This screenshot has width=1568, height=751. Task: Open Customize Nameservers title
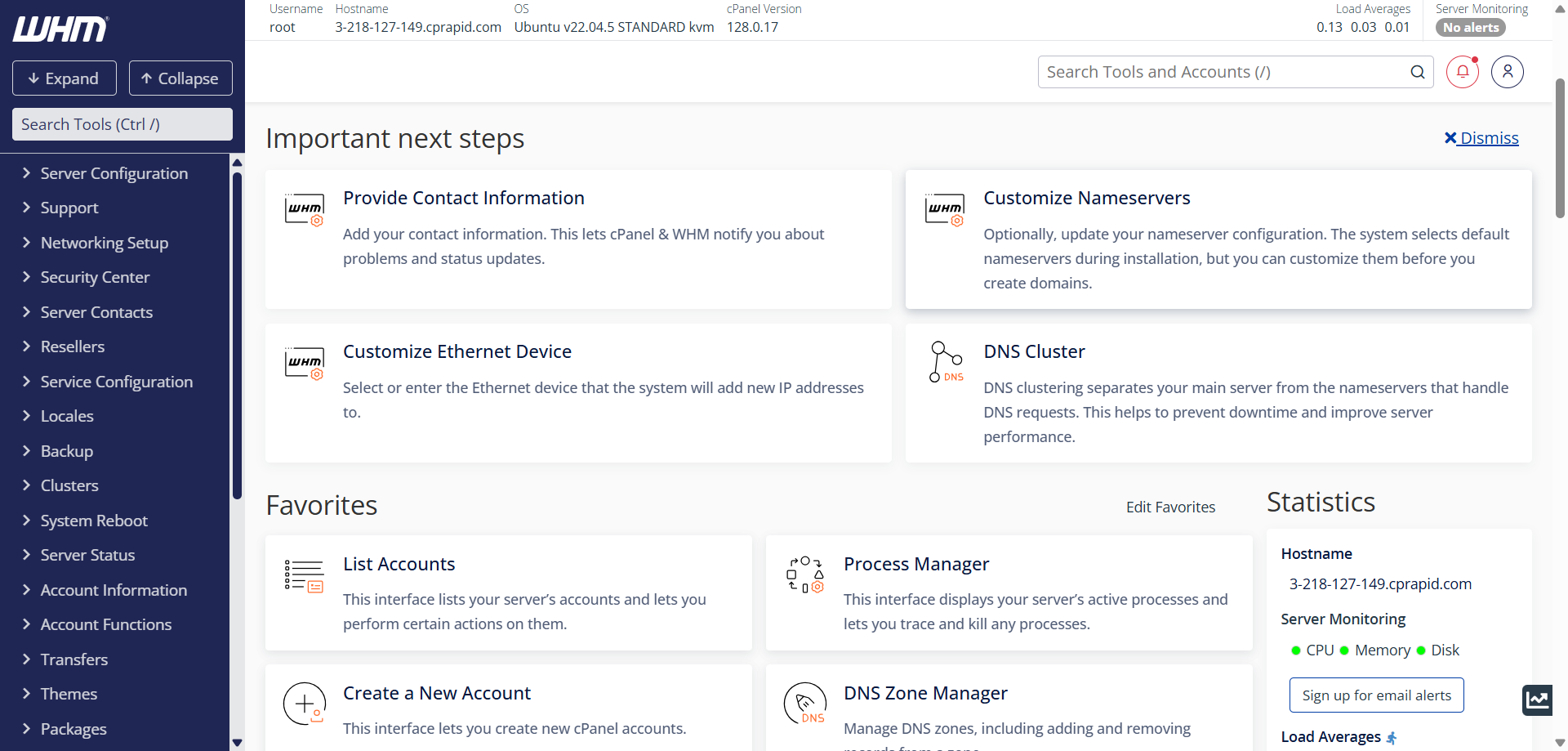(1087, 198)
